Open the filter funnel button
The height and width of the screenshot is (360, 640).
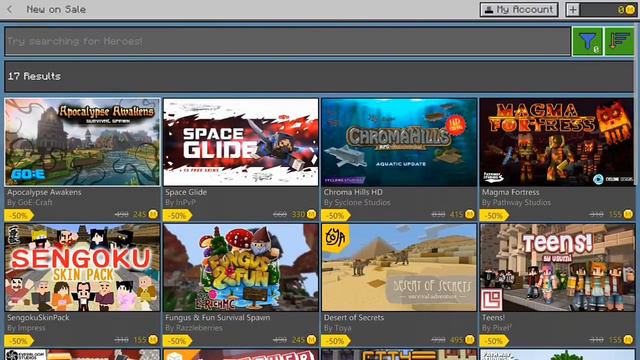pyautogui.click(x=587, y=41)
